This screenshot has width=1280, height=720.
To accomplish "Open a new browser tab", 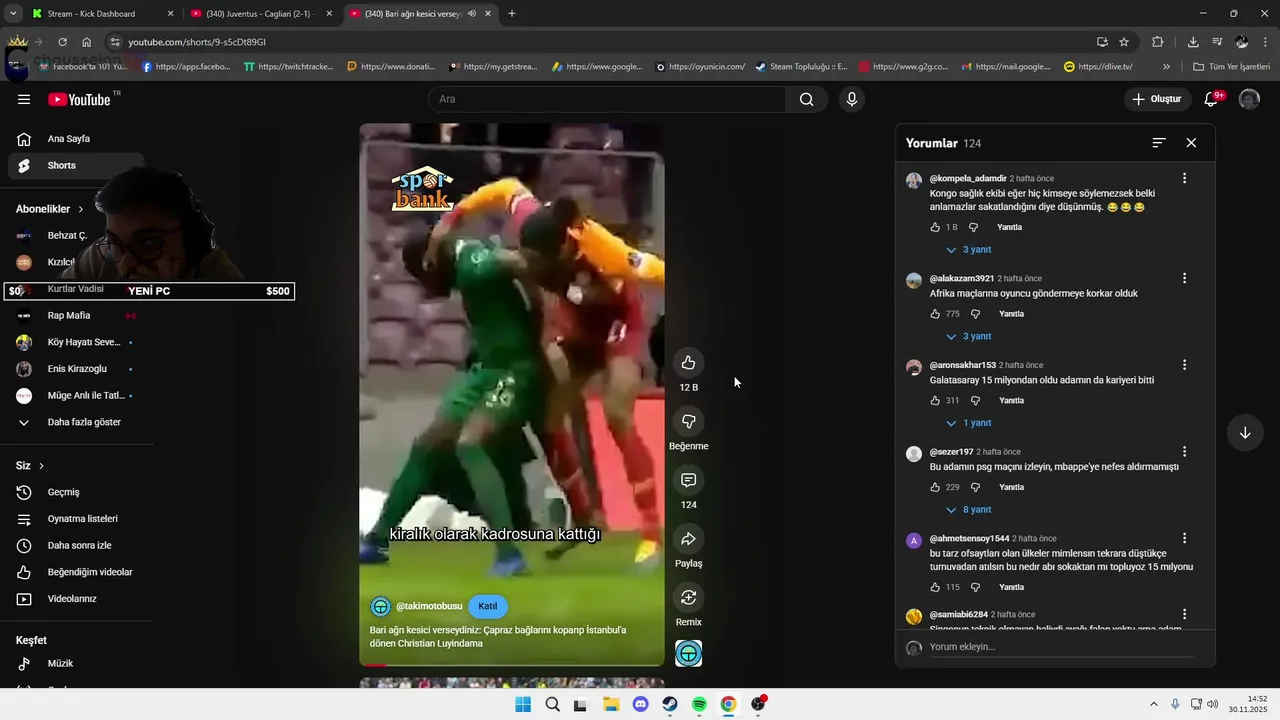I will pyautogui.click(x=512, y=14).
